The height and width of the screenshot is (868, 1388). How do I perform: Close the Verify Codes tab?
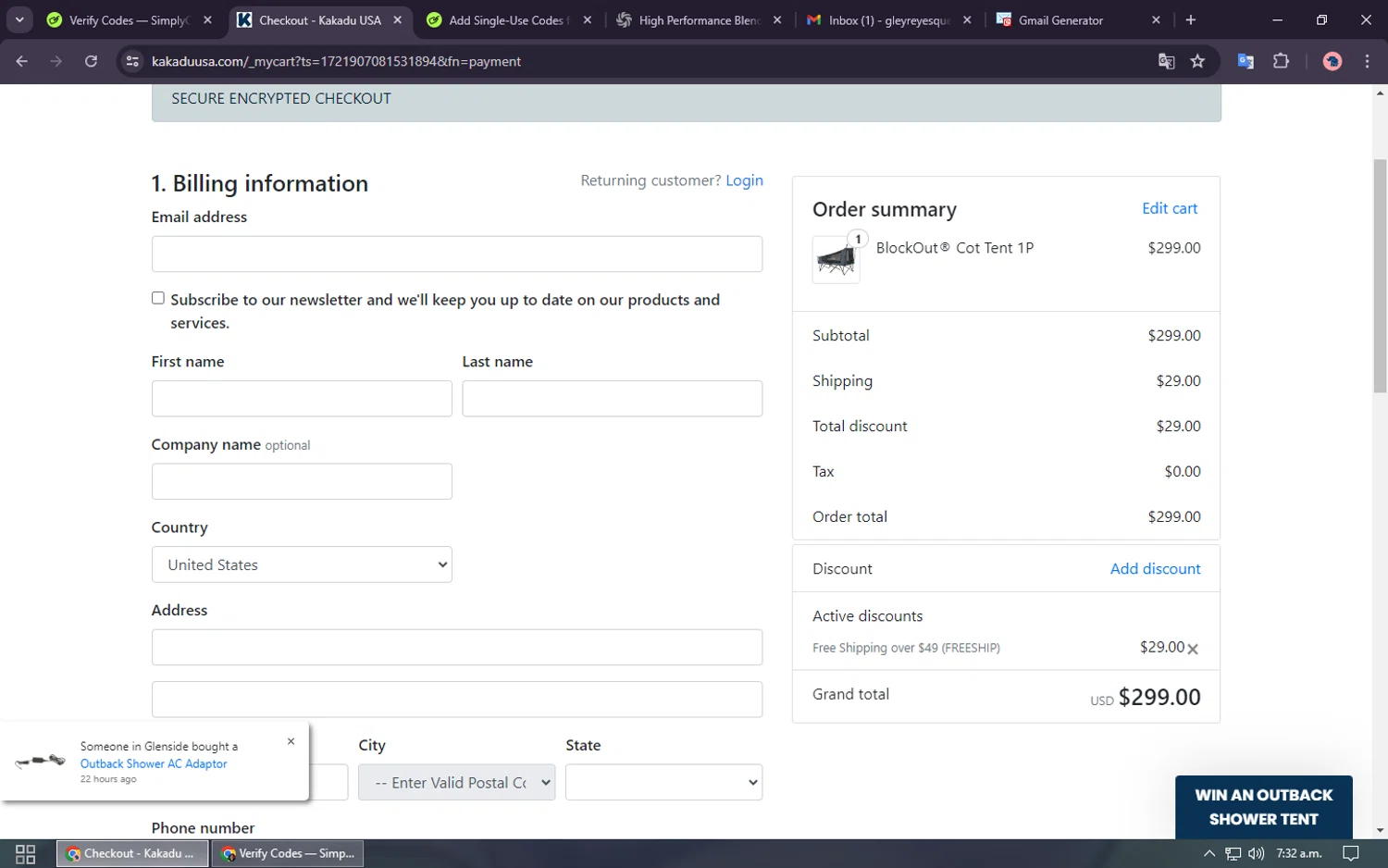(x=207, y=19)
